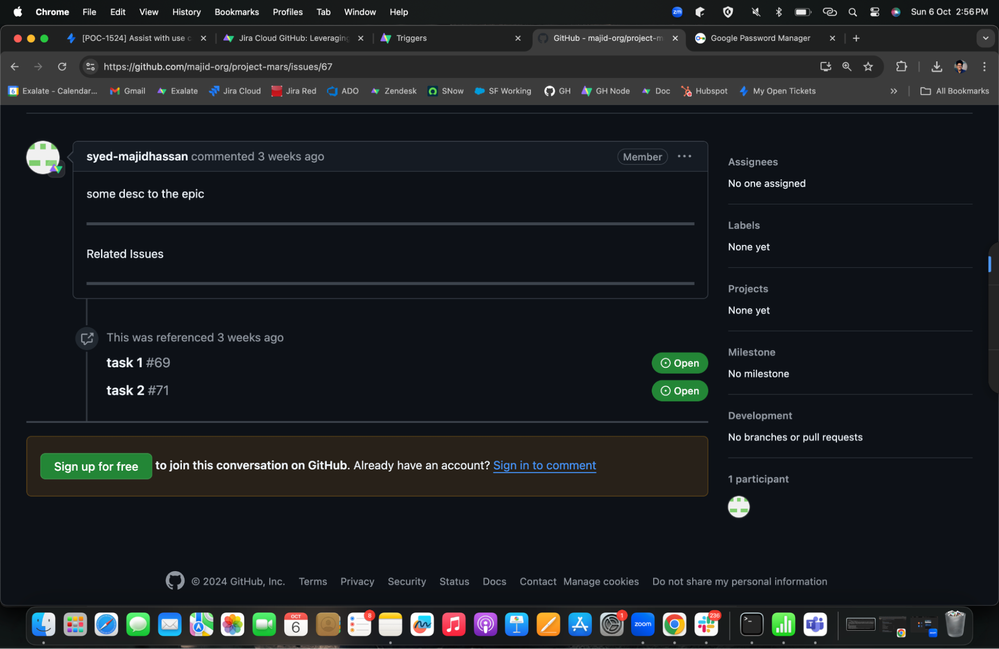999x649 pixels.
Task: Click syed-majidhassan's avatar beside the comment
Action: pyautogui.click(x=43, y=158)
